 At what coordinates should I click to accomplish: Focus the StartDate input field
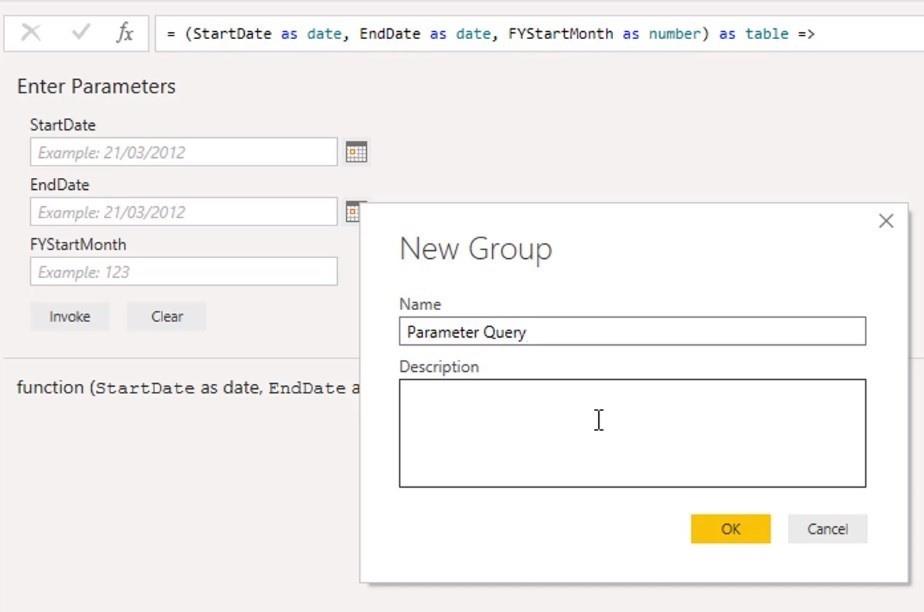pyautogui.click(x=184, y=152)
